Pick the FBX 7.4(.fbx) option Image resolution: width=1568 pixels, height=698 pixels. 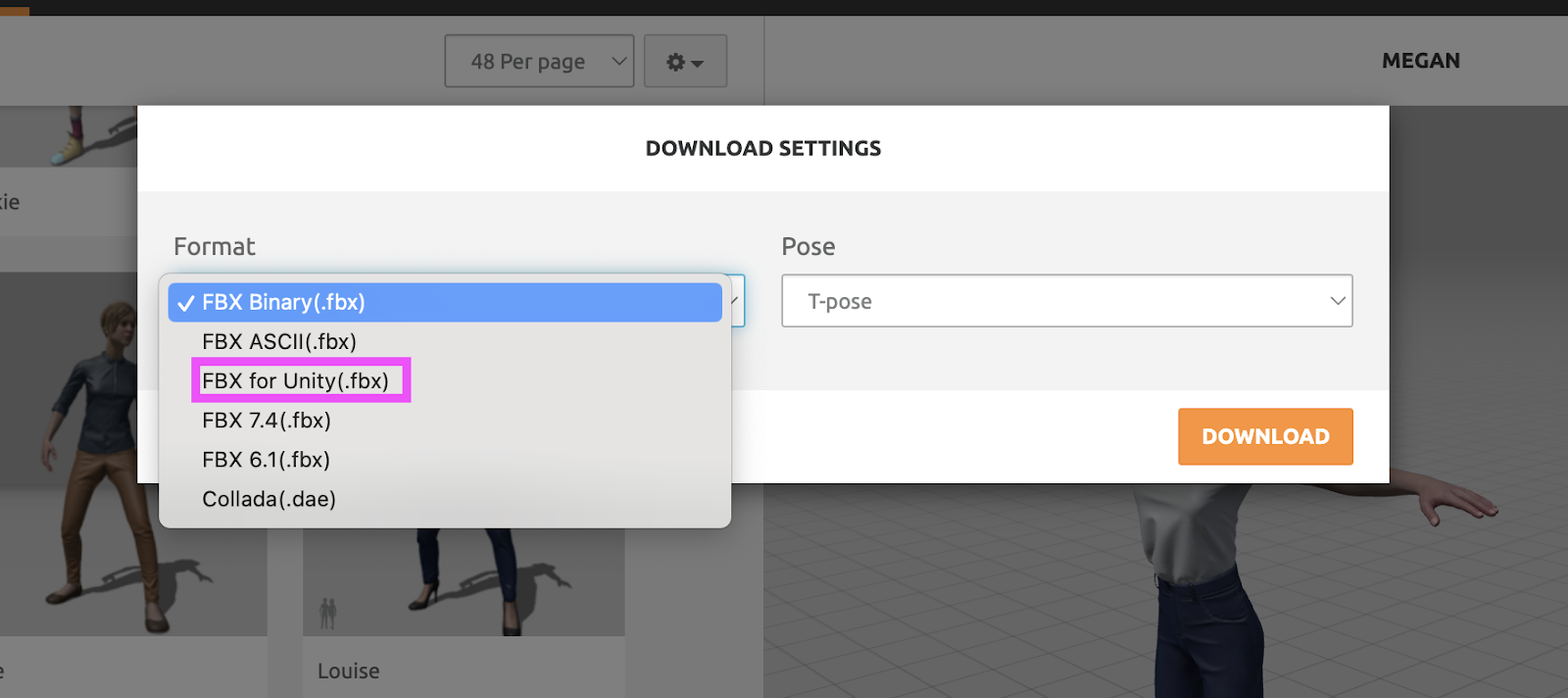point(267,421)
